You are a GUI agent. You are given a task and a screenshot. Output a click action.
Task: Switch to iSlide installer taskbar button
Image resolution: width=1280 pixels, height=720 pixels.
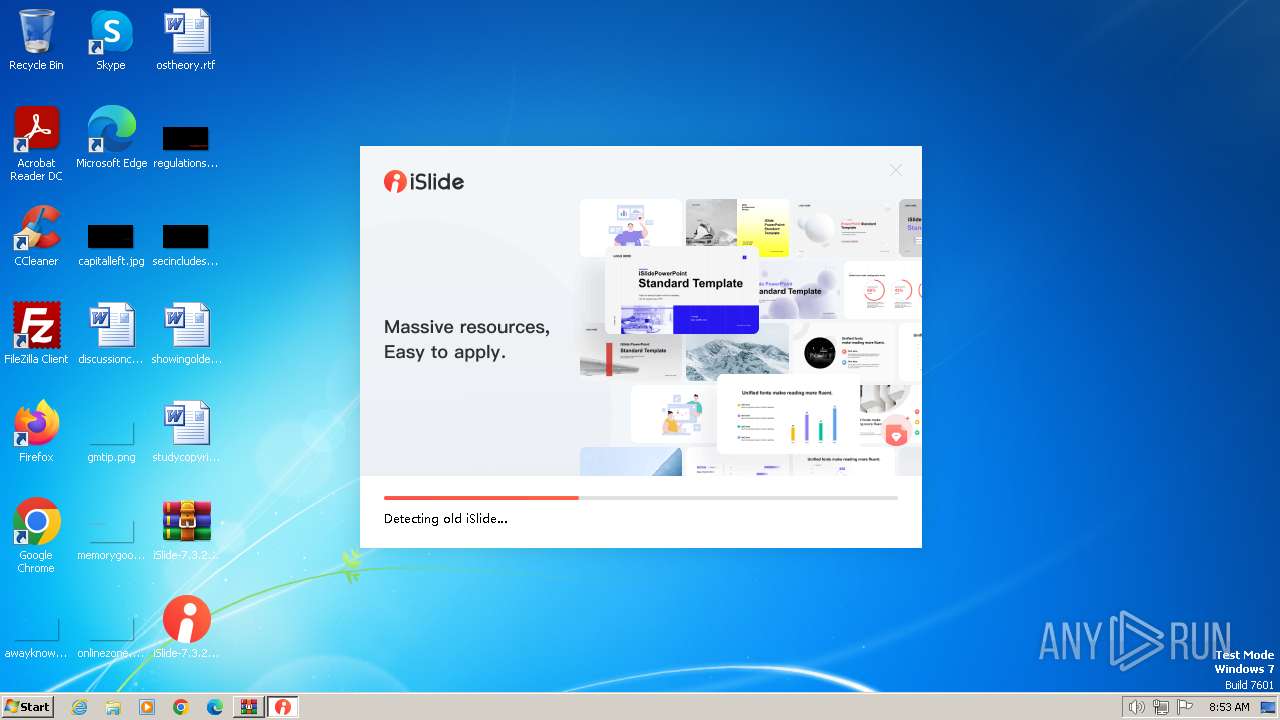(x=283, y=707)
